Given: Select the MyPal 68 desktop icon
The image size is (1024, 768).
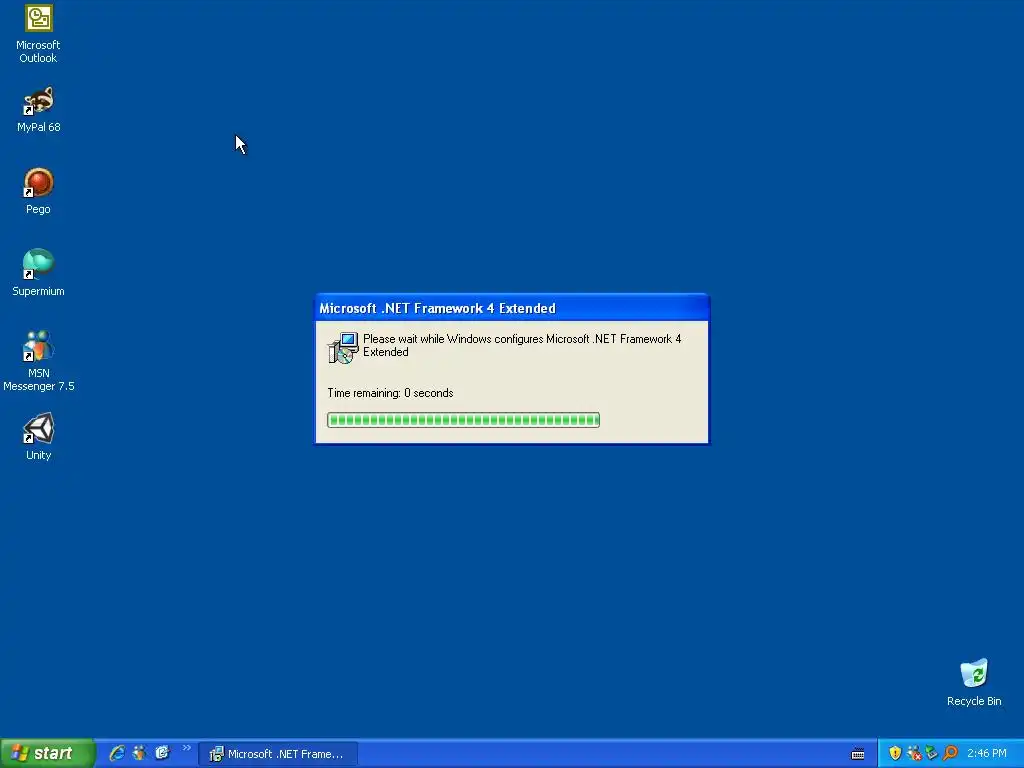Looking at the screenshot, I should pos(38,109).
